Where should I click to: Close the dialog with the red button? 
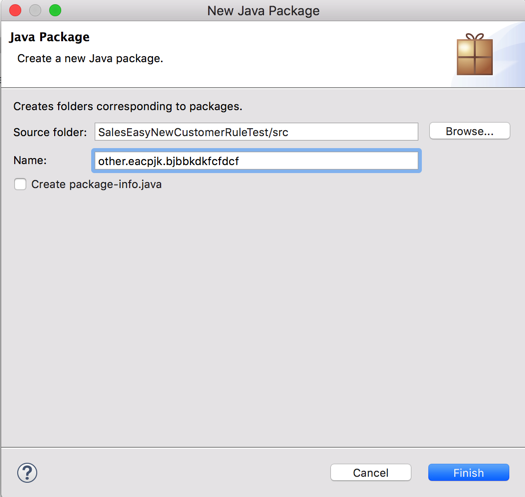pyautogui.click(x=15, y=10)
